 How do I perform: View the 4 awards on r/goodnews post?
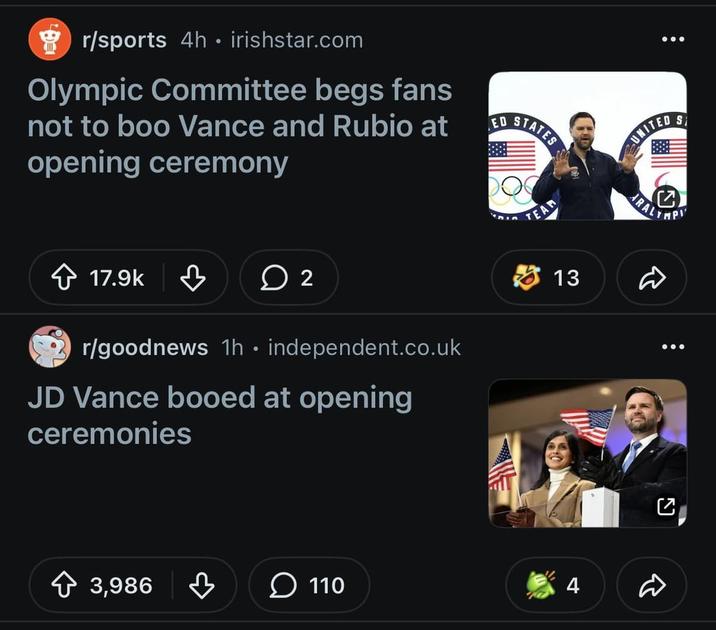point(554,585)
